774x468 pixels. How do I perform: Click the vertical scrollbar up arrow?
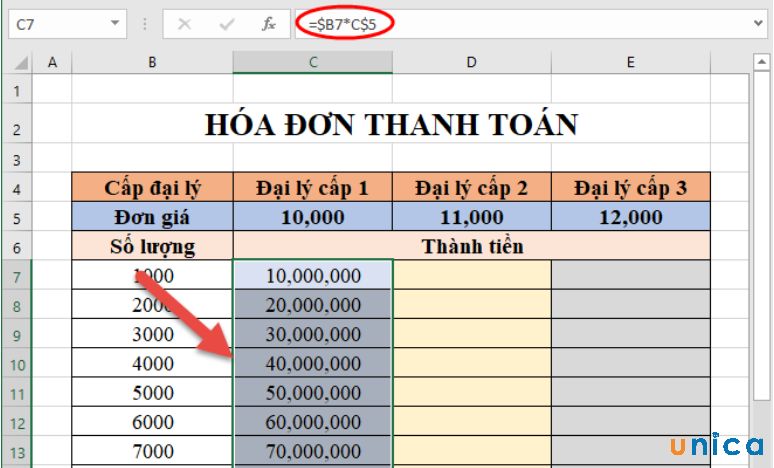click(x=762, y=63)
